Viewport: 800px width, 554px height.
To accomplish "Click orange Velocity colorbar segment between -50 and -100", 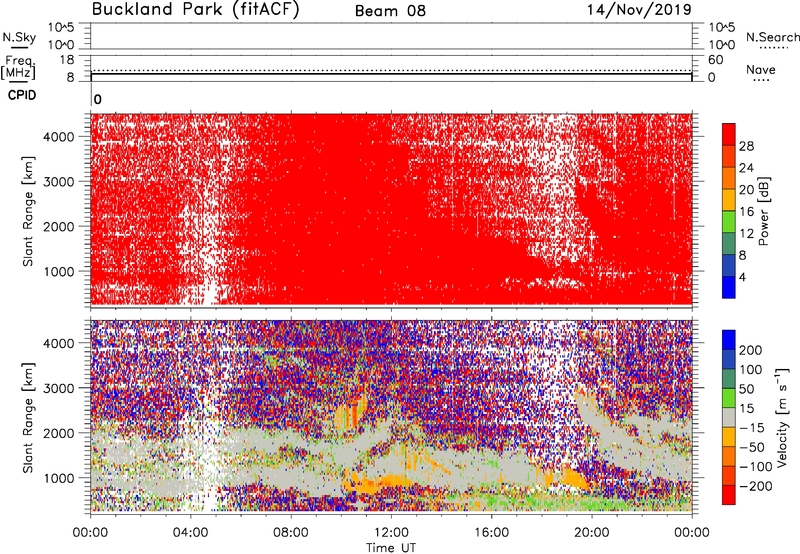I will [x=729, y=457].
